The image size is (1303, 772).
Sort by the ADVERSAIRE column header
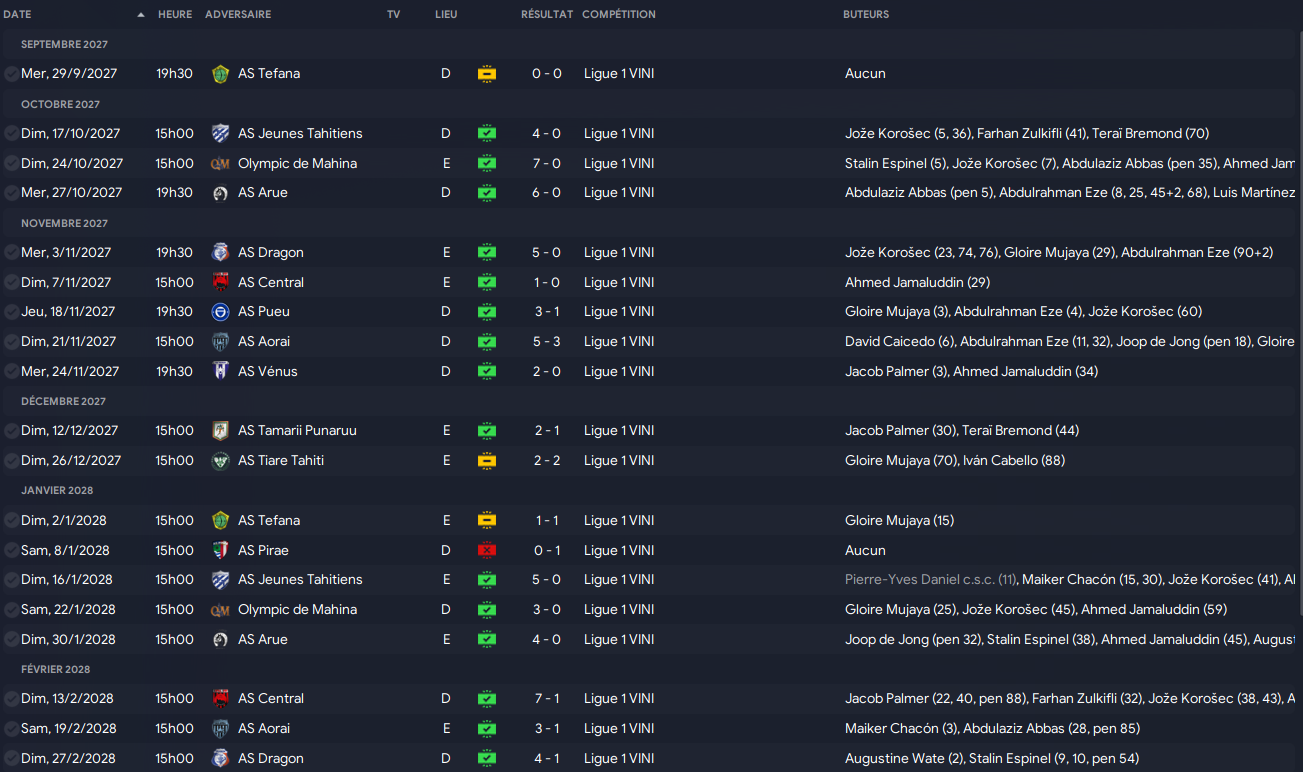238,15
